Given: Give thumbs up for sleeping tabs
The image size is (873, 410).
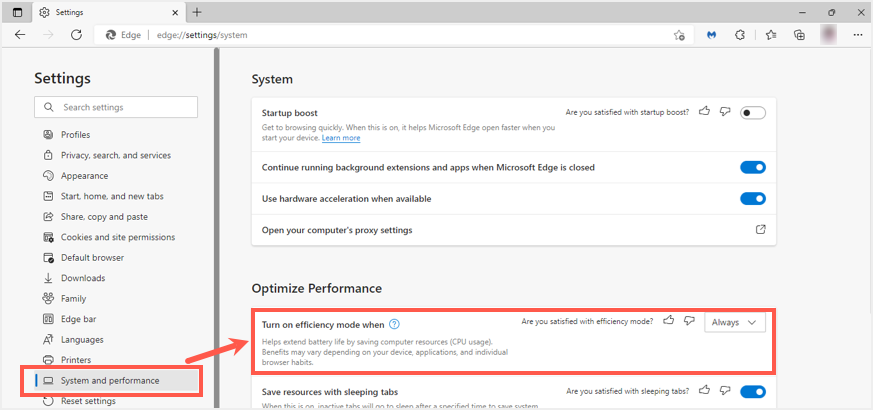Looking at the screenshot, I should 704,390.
